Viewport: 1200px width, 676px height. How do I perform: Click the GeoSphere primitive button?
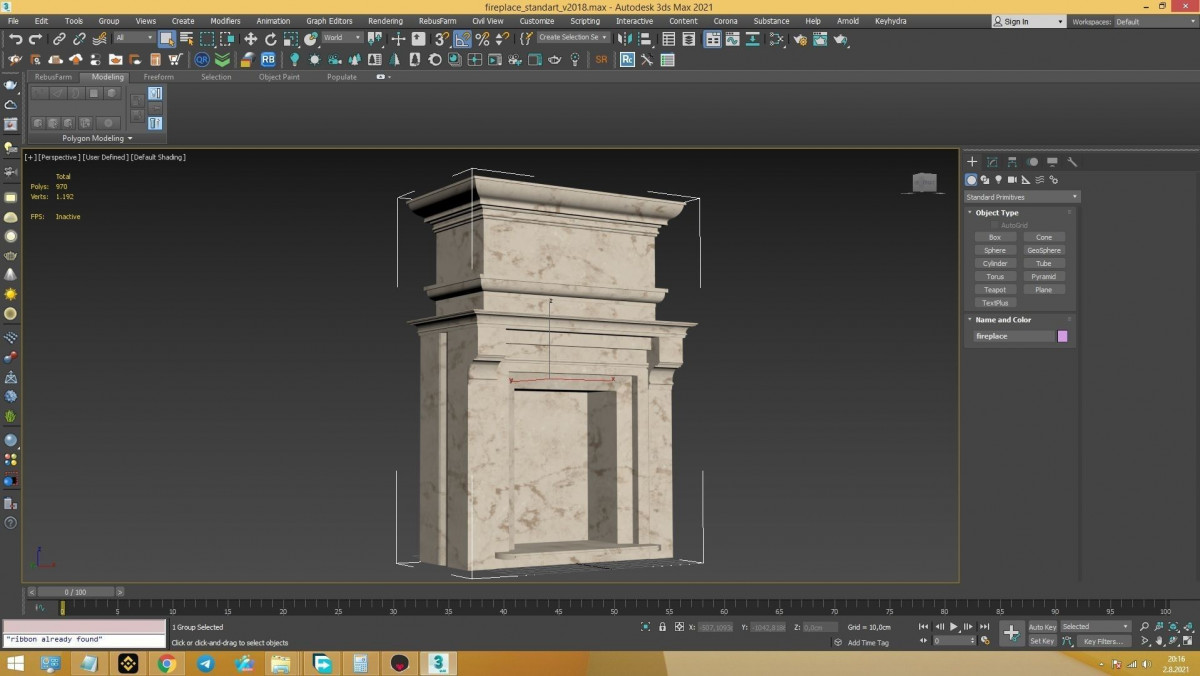1043,250
